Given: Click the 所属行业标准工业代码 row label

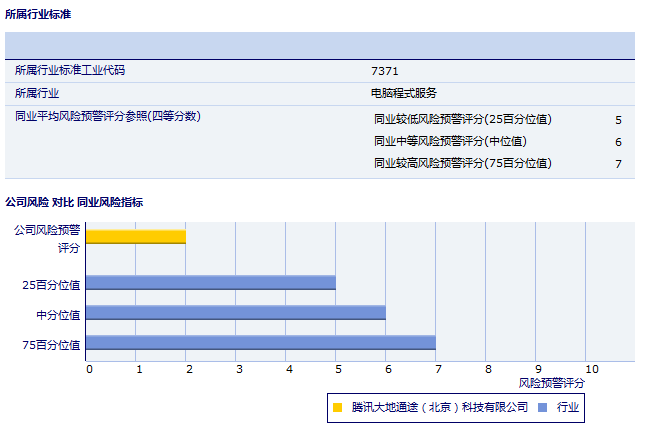Looking at the screenshot, I should click(x=70, y=71).
